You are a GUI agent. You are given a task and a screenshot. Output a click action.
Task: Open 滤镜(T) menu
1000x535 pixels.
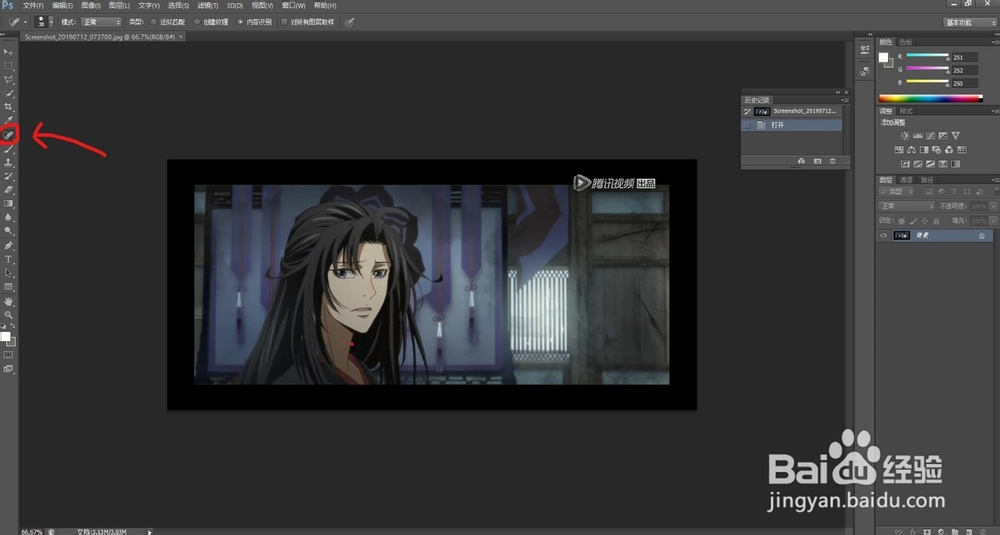(x=208, y=6)
